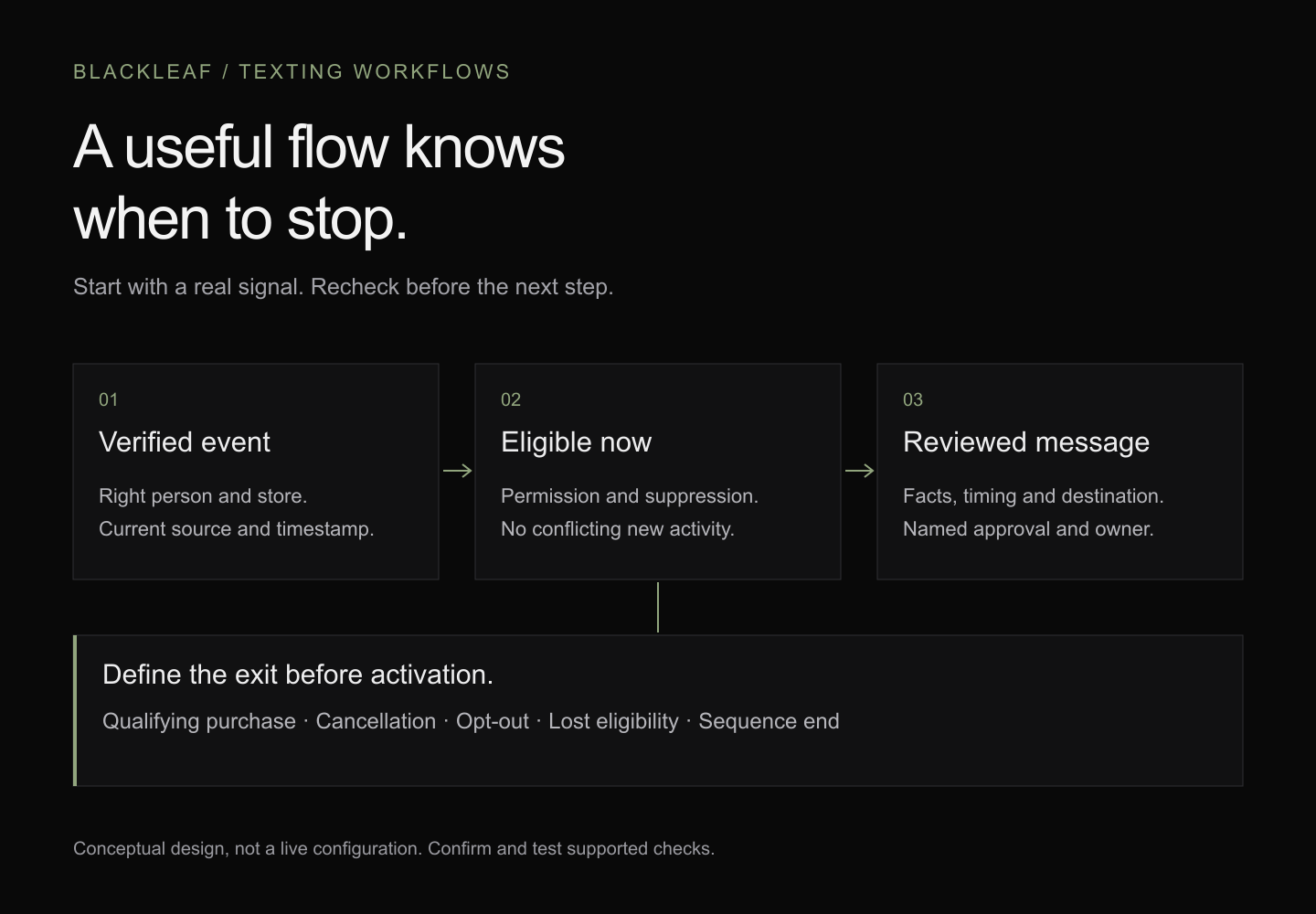Click 'Named approval and owner.' line
The height and width of the screenshot is (914, 1316).
point(1028,529)
